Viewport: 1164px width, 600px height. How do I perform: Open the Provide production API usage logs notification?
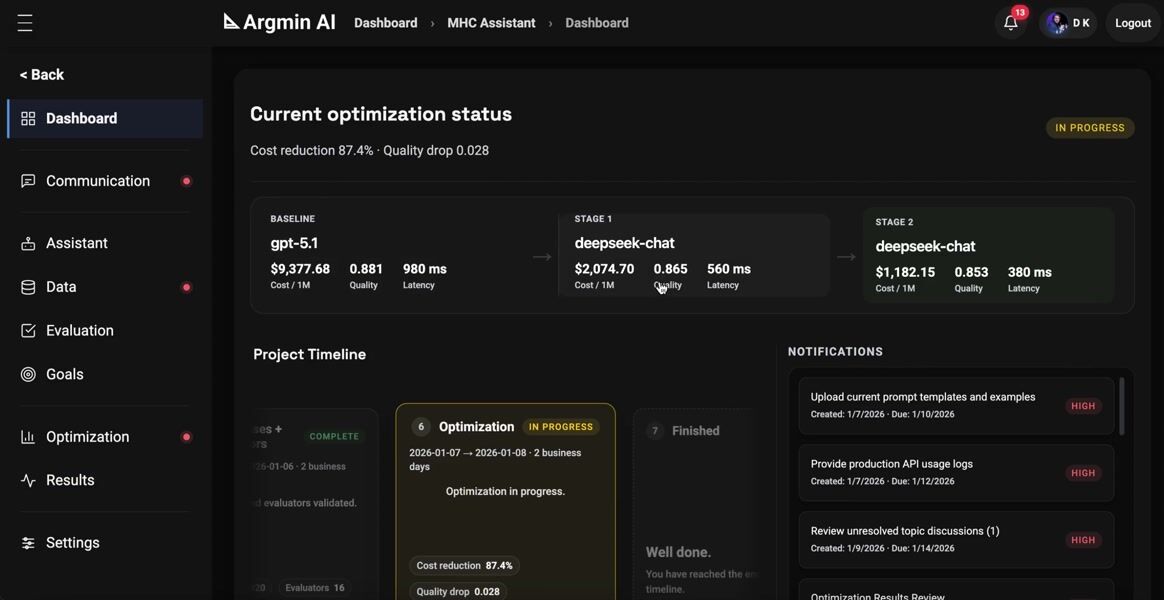[x=955, y=473]
